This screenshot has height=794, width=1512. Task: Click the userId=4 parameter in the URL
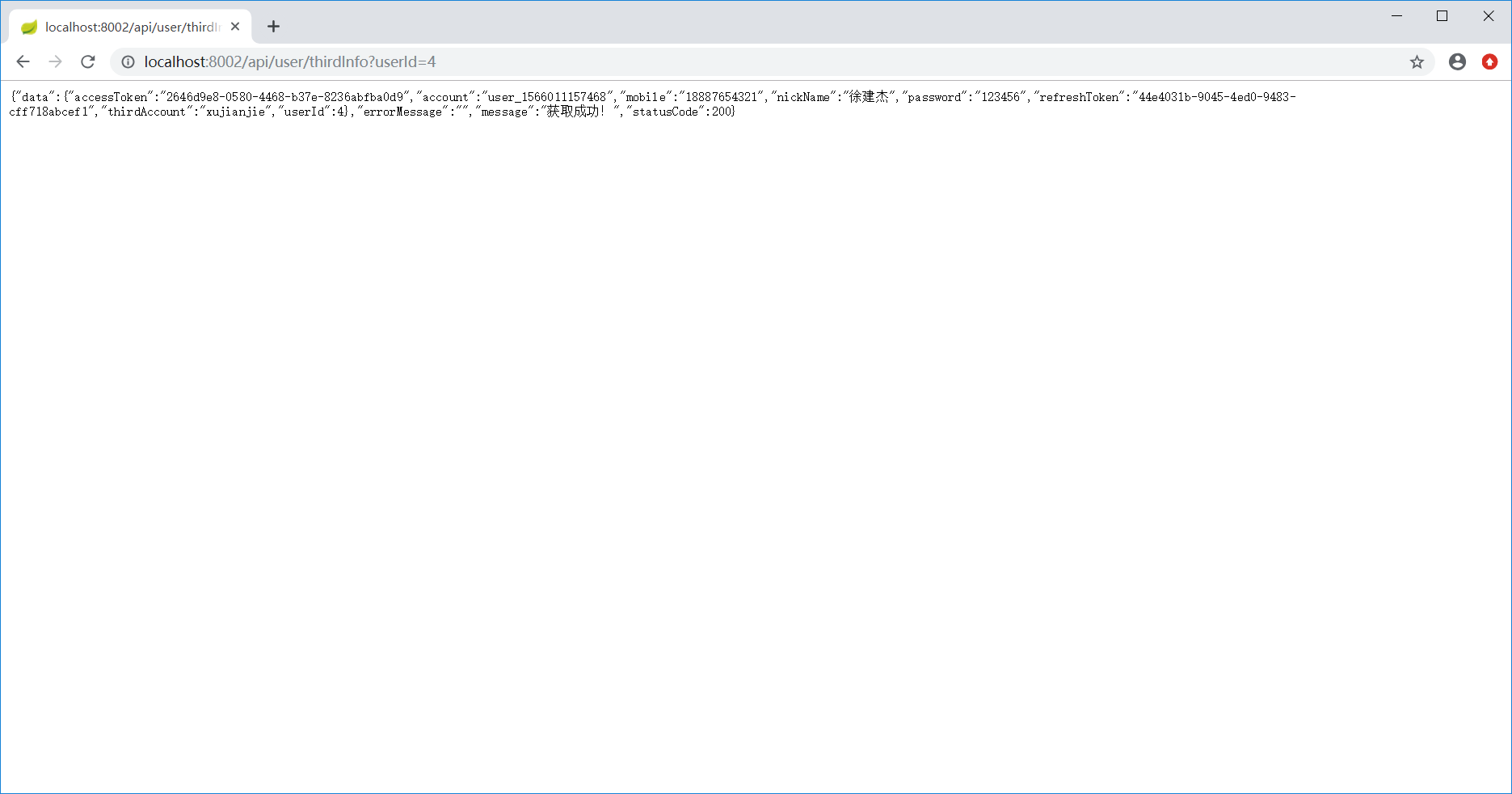click(x=406, y=61)
